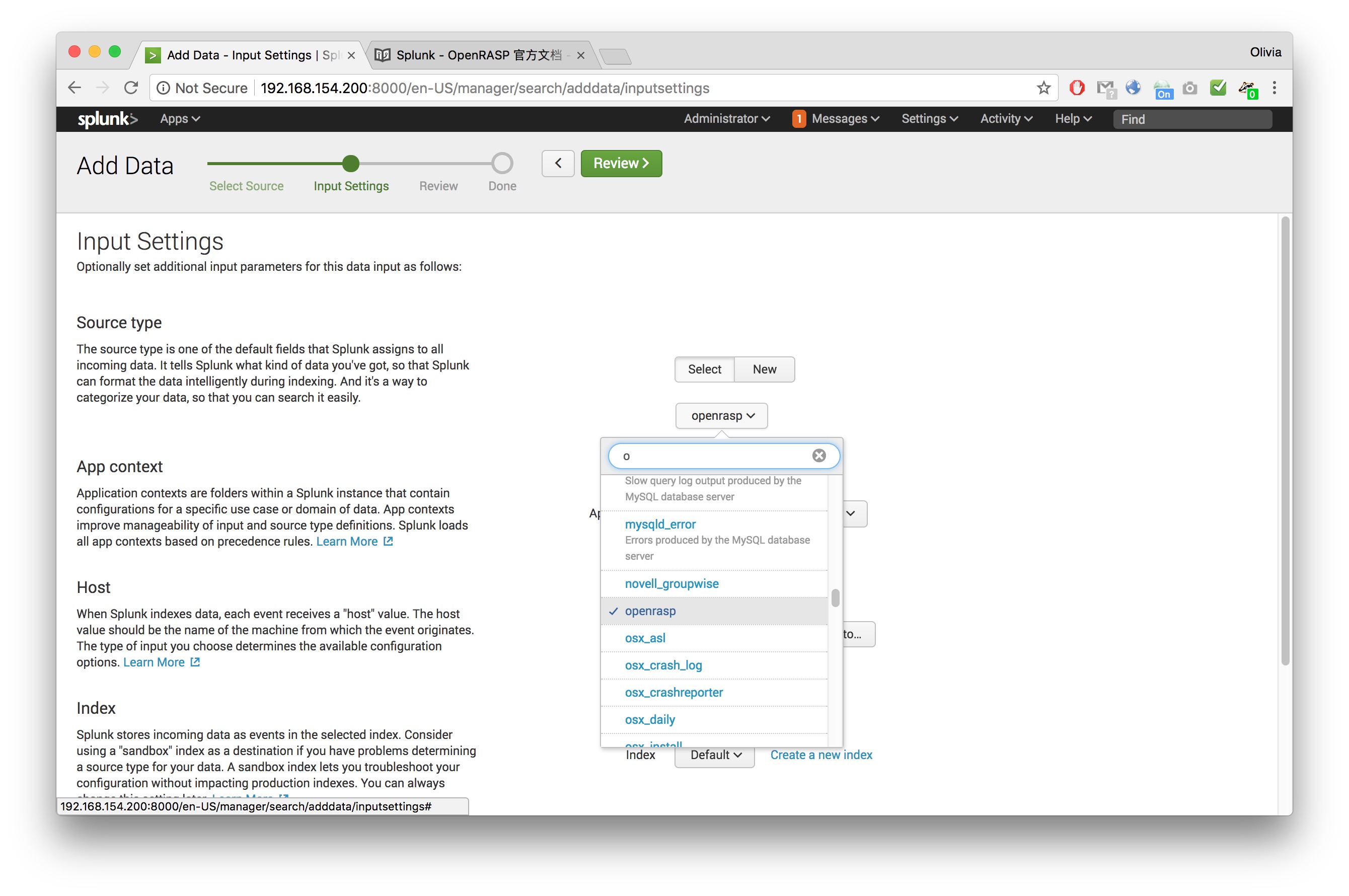
Task: Open the Apps menu
Action: (x=179, y=118)
